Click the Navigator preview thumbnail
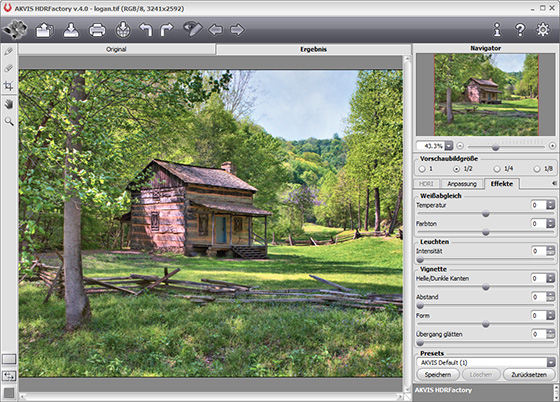The image size is (560, 402). point(486,95)
